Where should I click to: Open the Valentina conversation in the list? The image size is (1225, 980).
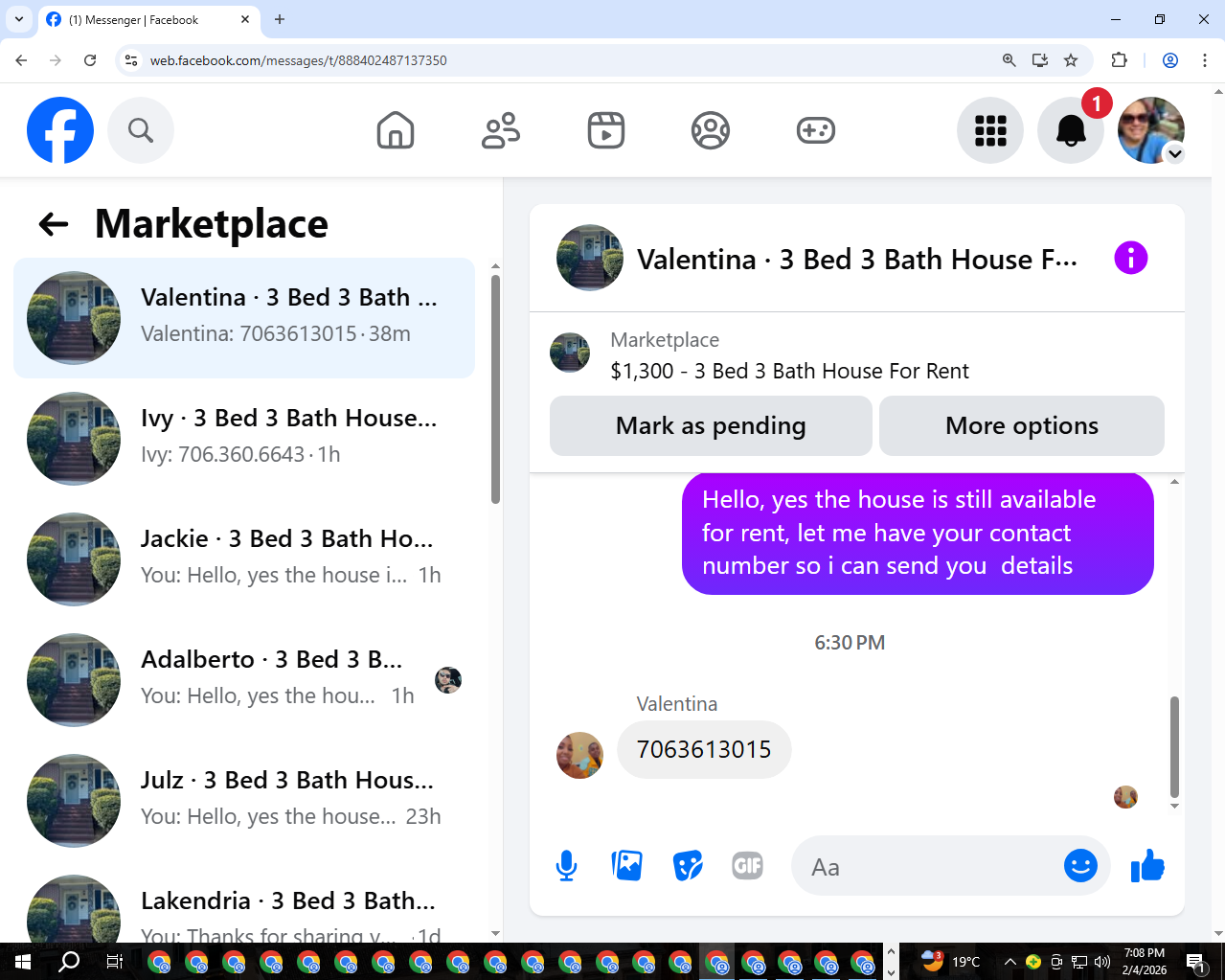tap(244, 318)
